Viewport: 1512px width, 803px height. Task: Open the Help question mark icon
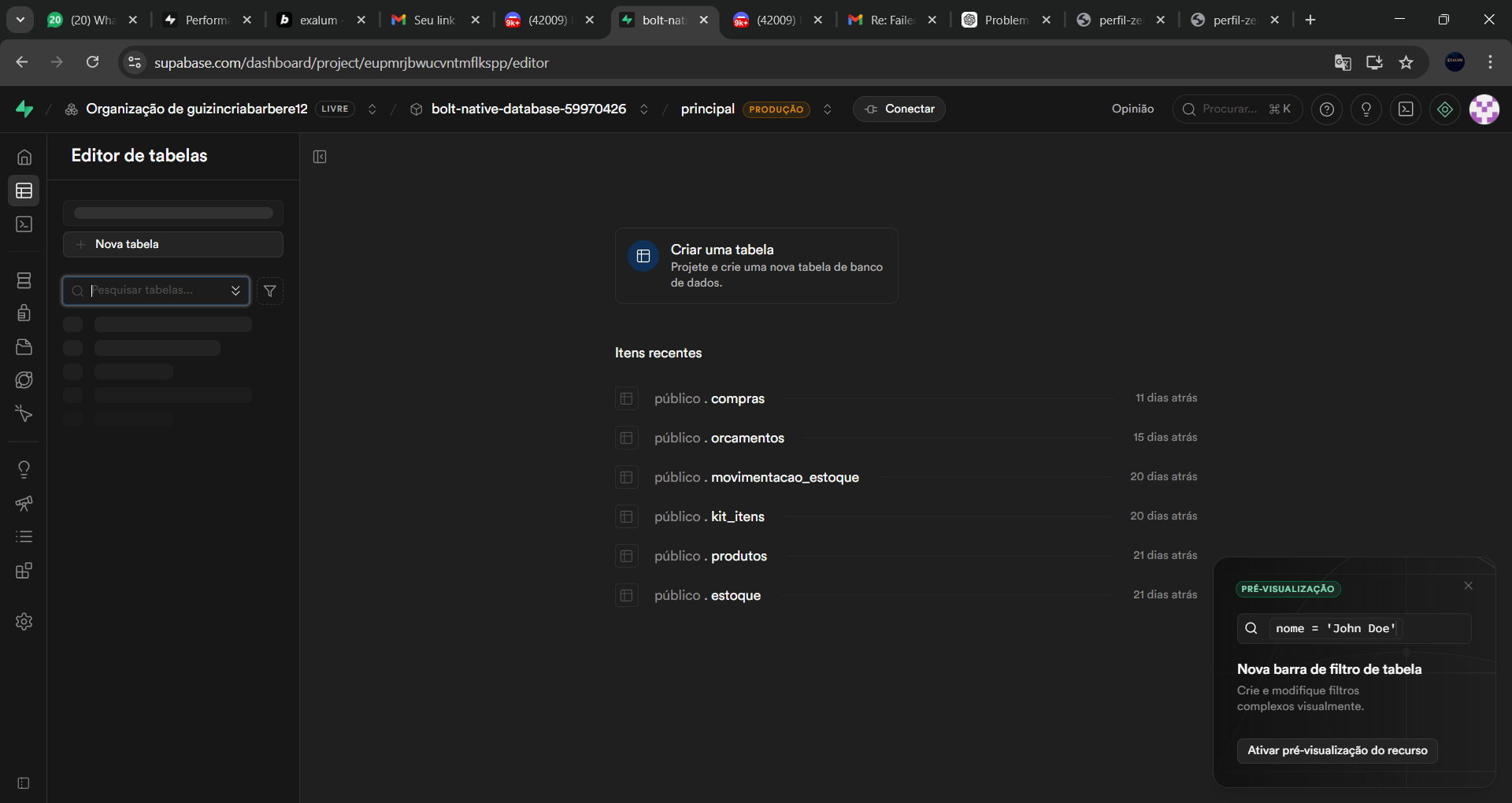tap(1327, 109)
